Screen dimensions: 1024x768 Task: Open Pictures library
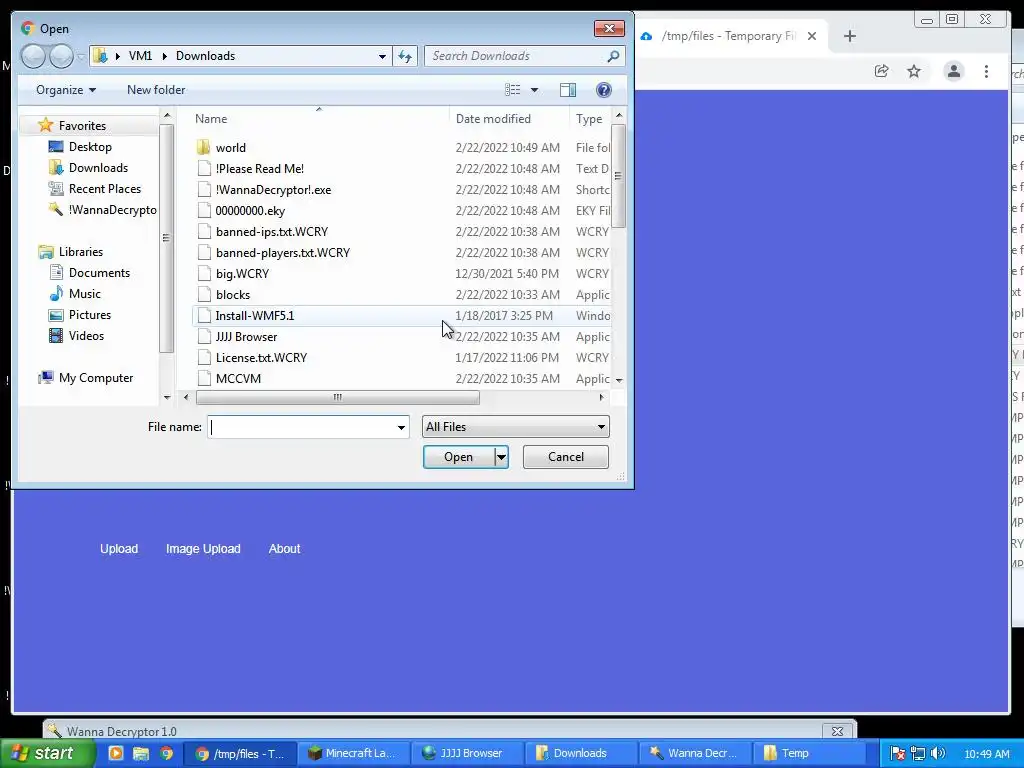click(x=89, y=315)
